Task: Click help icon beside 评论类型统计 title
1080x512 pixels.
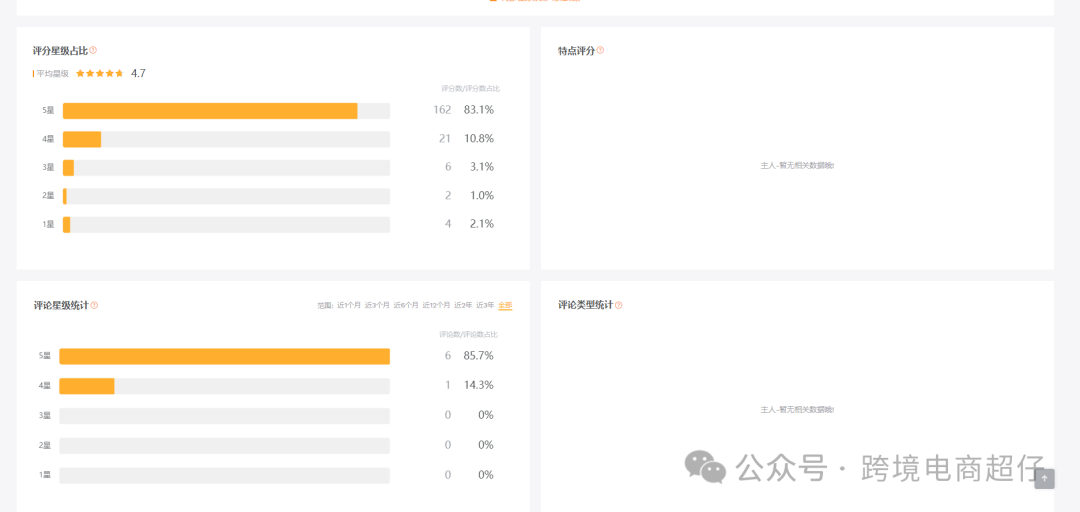Action: click(x=619, y=305)
